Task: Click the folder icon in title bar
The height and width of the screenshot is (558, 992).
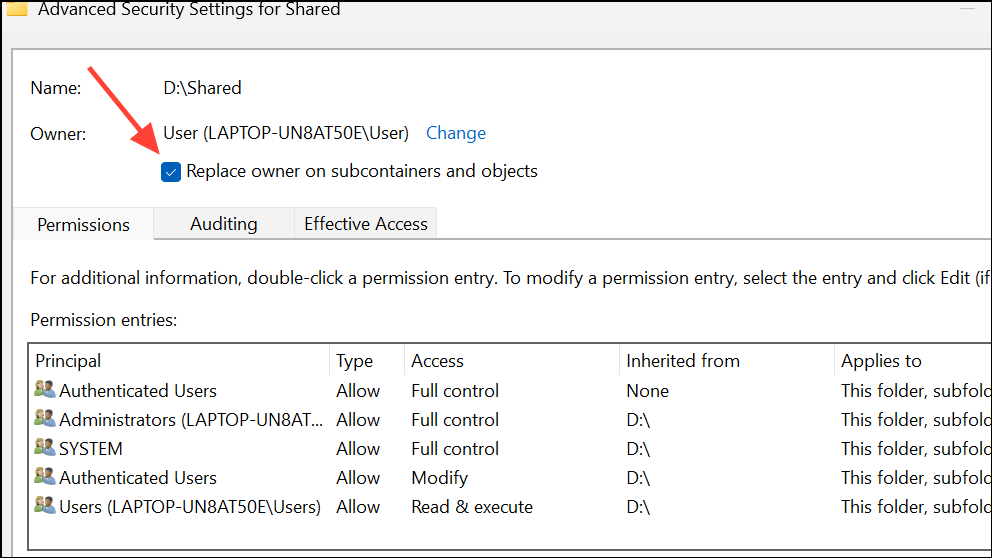Action: pos(17,8)
